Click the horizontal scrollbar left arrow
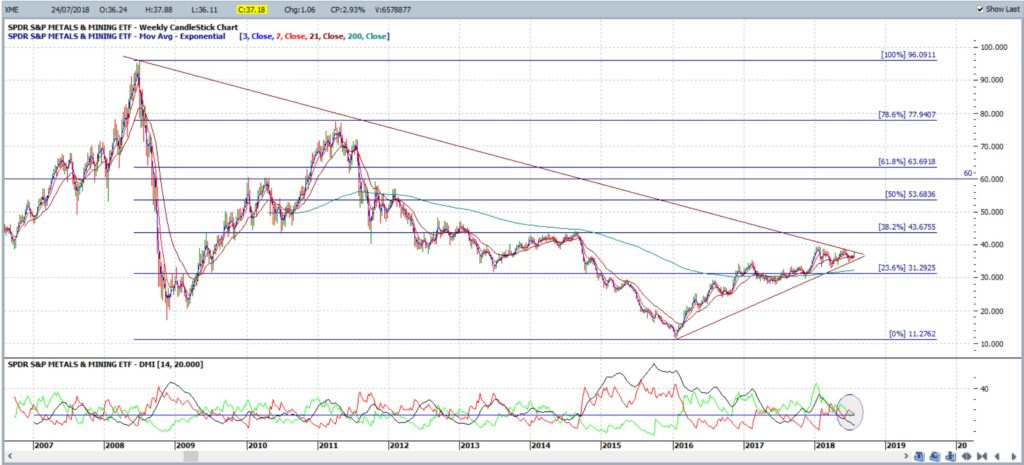This screenshot has width=1024, height=465. pos(10,456)
